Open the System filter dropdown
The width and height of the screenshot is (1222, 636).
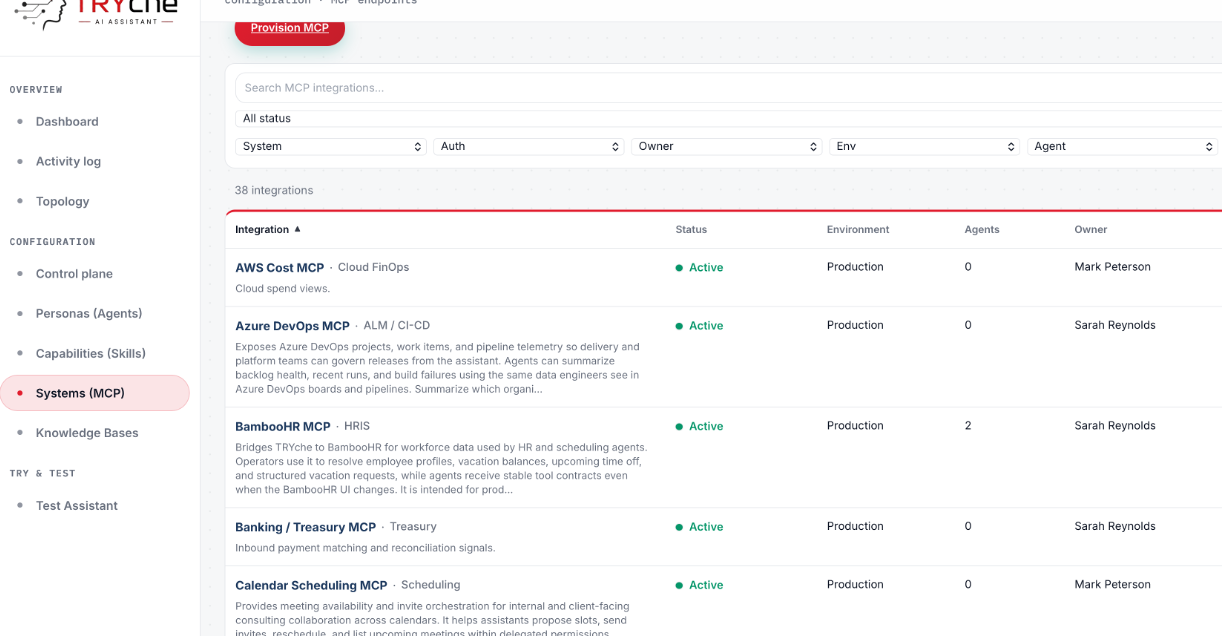pos(331,146)
